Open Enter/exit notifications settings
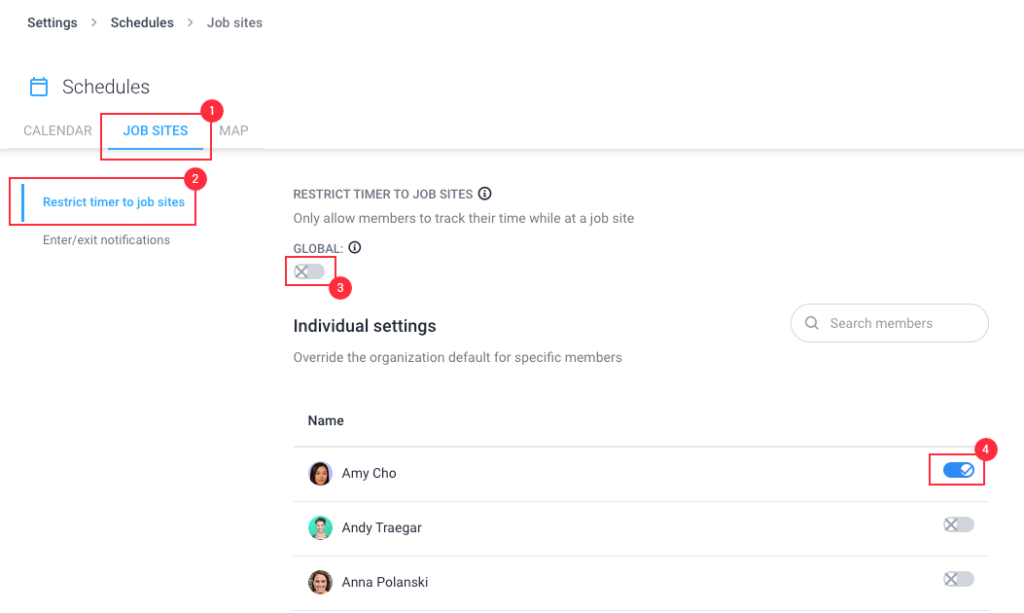The height and width of the screenshot is (613, 1024). 106,240
